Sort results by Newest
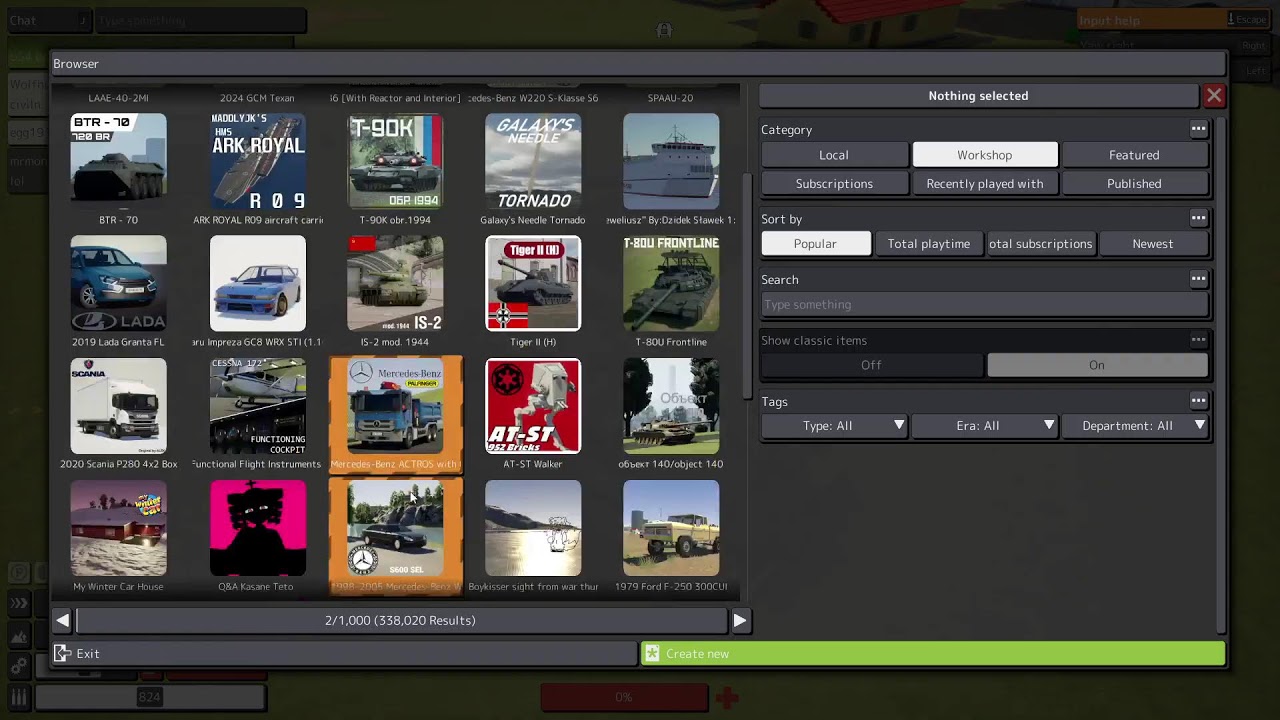This screenshot has height=720, width=1280. click(1153, 244)
